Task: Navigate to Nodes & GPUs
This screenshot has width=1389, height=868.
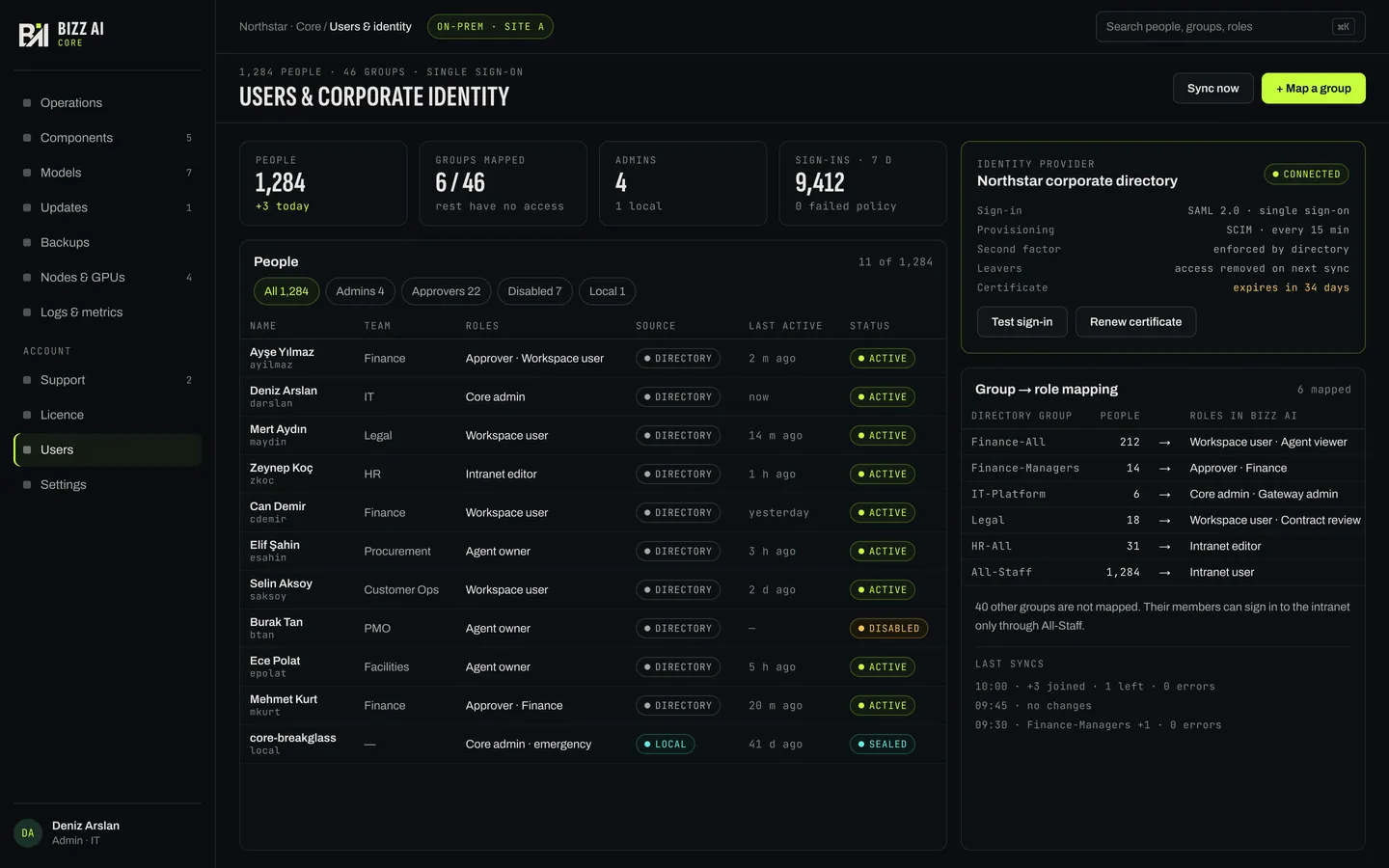Action: (108, 277)
